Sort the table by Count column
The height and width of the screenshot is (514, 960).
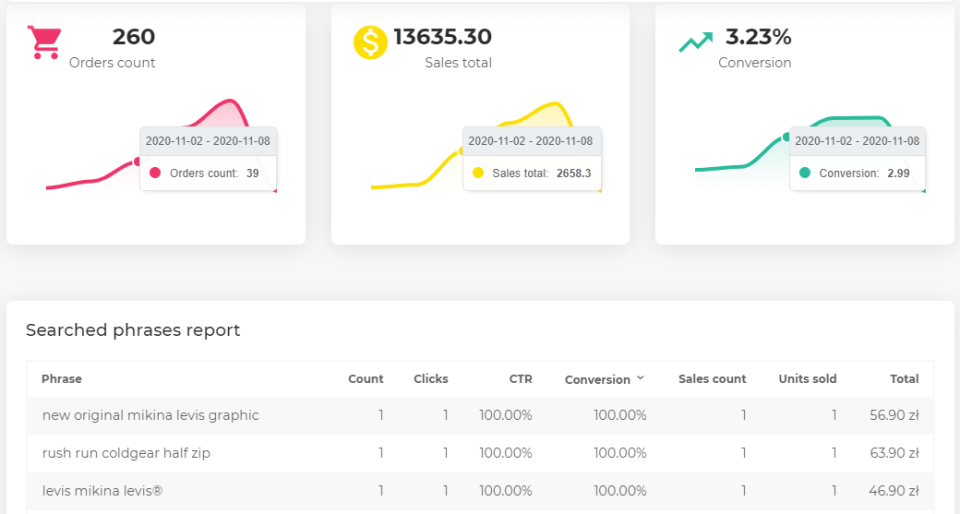(365, 379)
